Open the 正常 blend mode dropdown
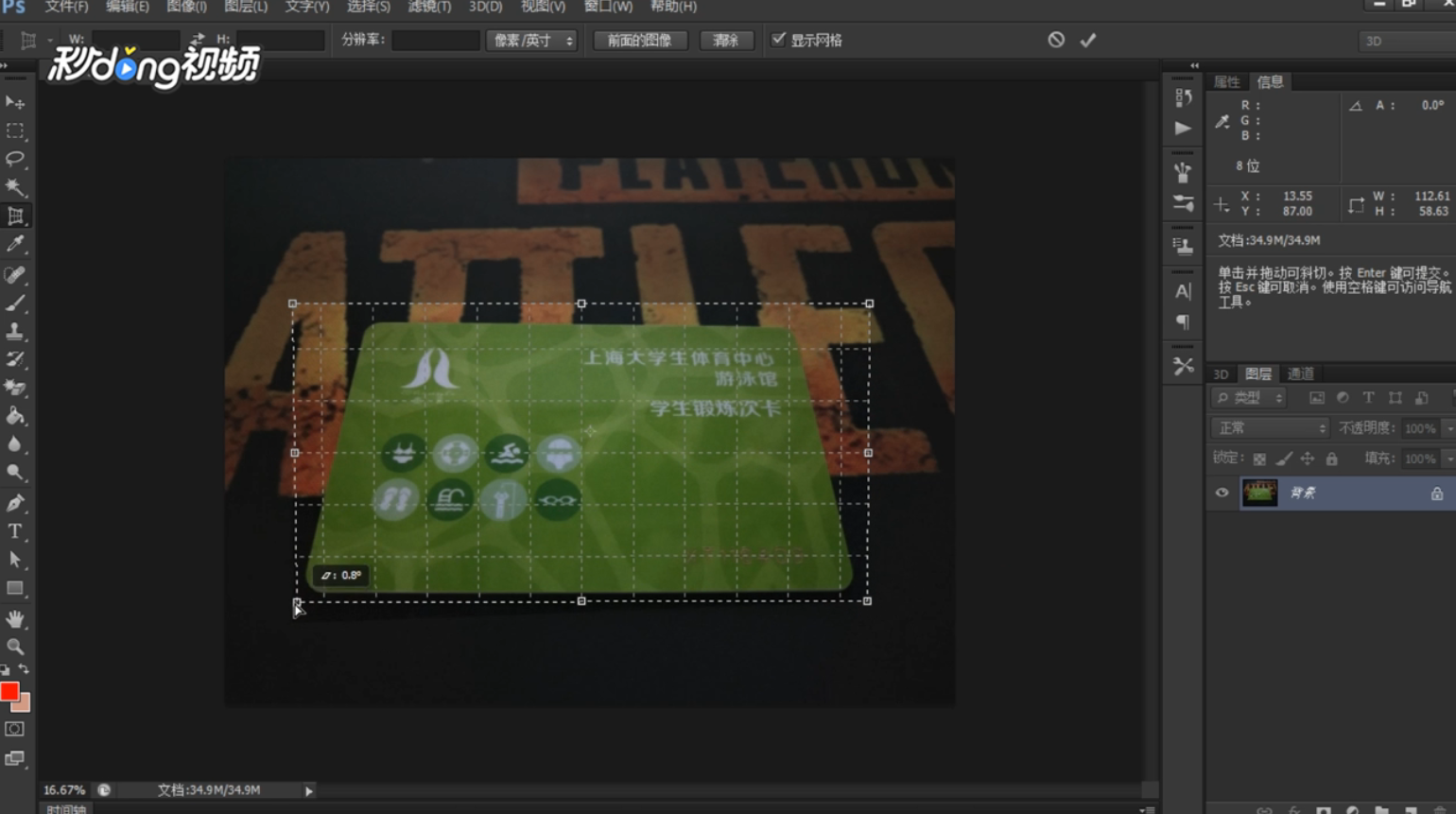 pyautogui.click(x=1270, y=428)
